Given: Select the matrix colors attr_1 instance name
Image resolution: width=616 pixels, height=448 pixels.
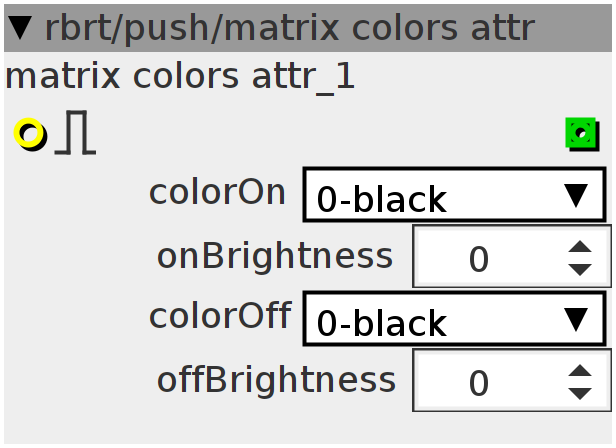Looking at the screenshot, I should [x=180, y=77].
